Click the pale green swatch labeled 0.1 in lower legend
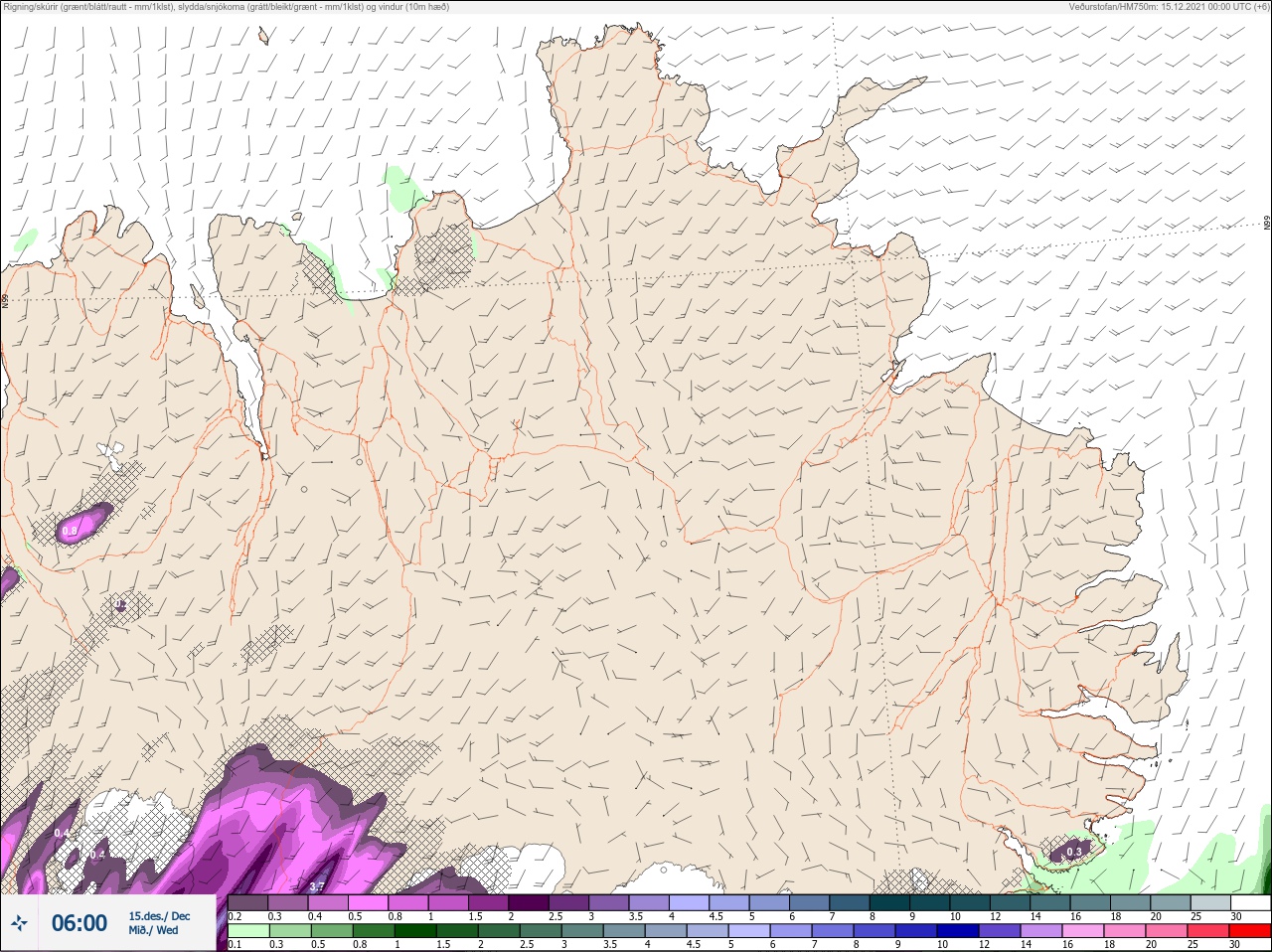The height and width of the screenshot is (952, 1272). point(248,931)
